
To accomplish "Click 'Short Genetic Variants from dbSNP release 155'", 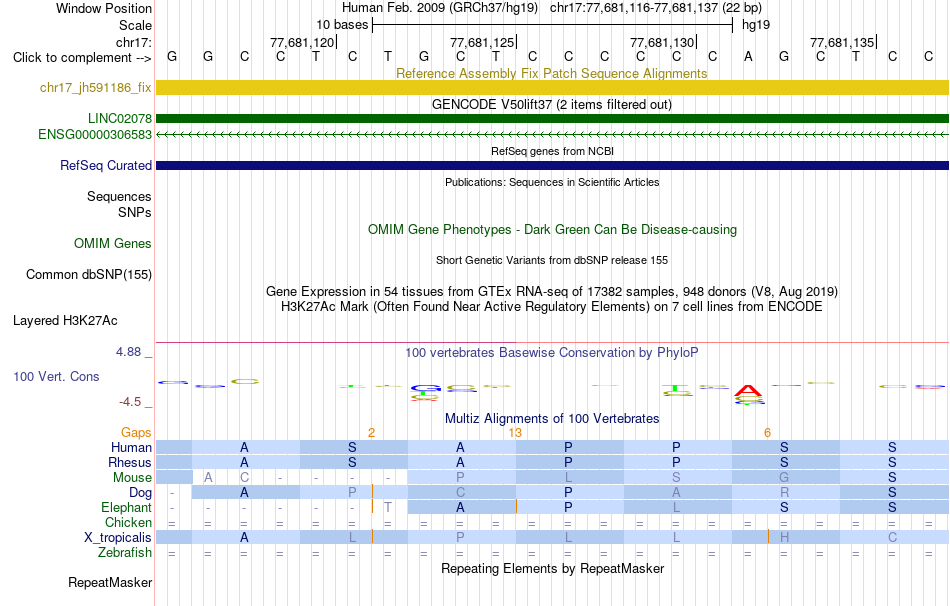I will [x=552, y=260].
